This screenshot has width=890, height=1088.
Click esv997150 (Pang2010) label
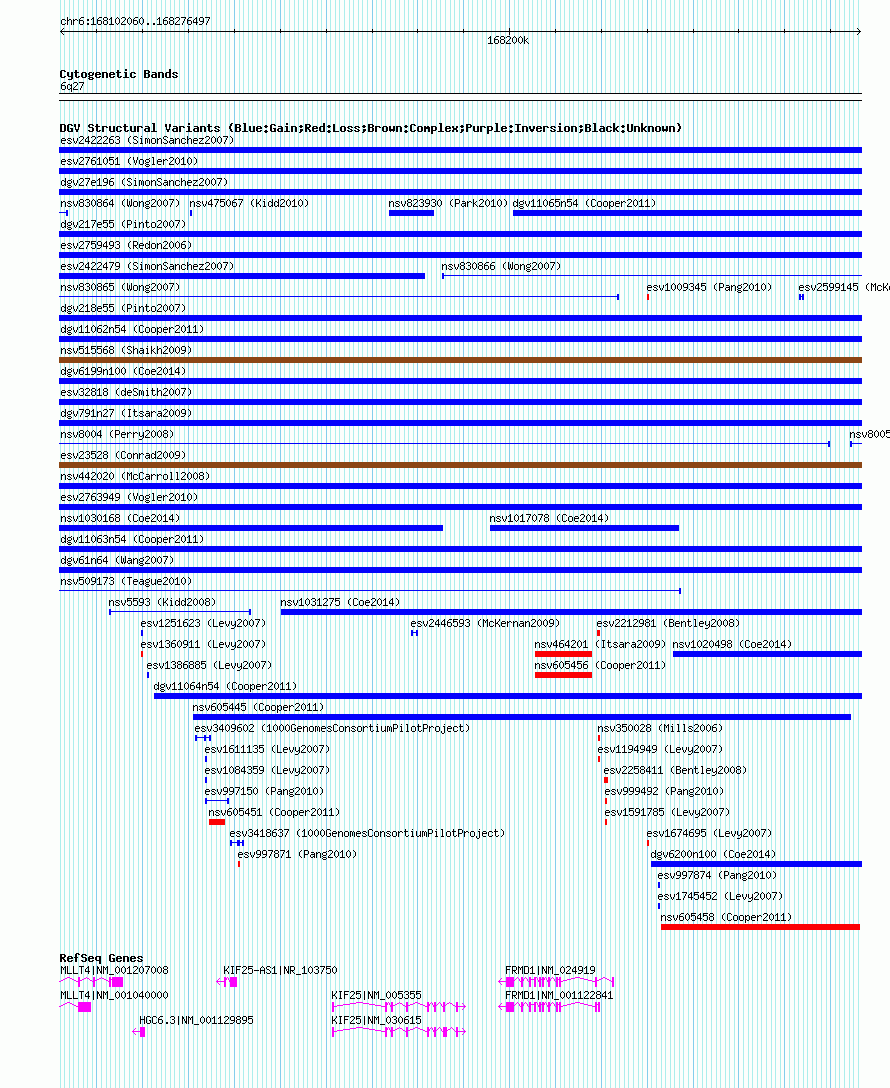coord(264,791)
